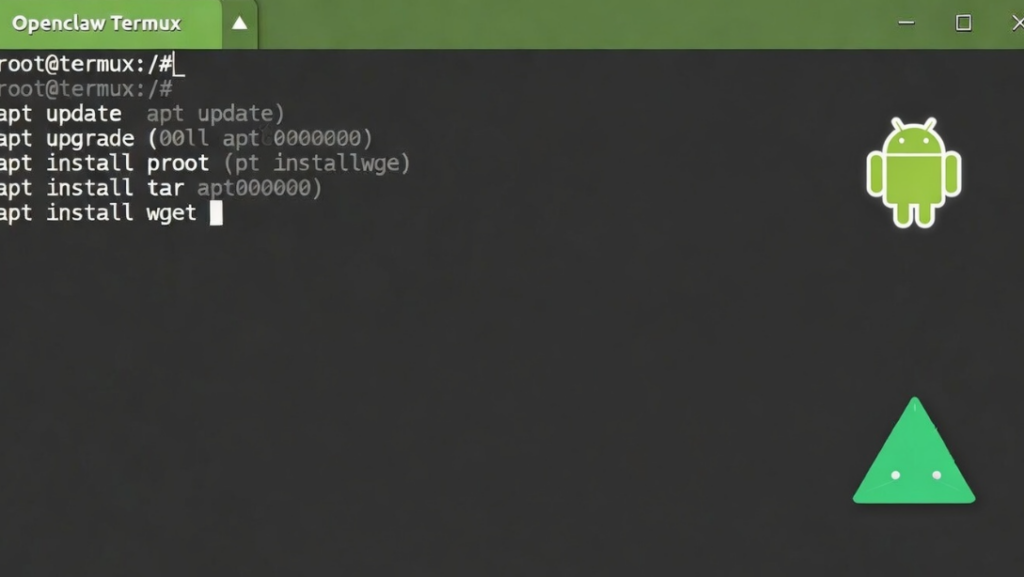1024x577 pixels.
Task: Click the first root@termux prompt line
Action: pyautogui.click(x=85, y=65)
